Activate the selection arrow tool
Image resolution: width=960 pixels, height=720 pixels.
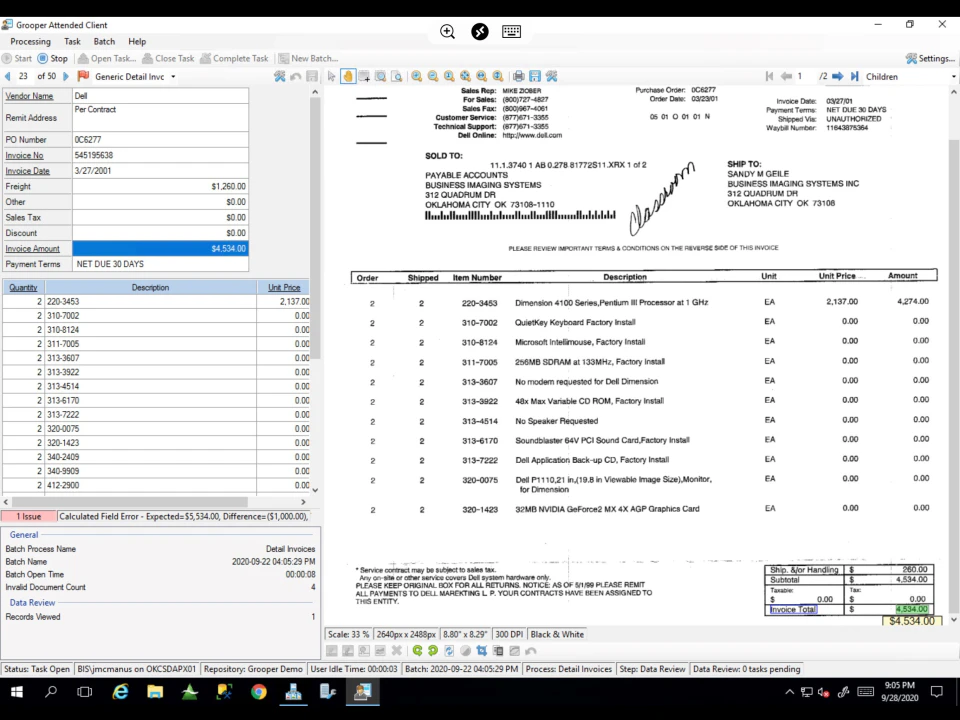click(329, 76)
